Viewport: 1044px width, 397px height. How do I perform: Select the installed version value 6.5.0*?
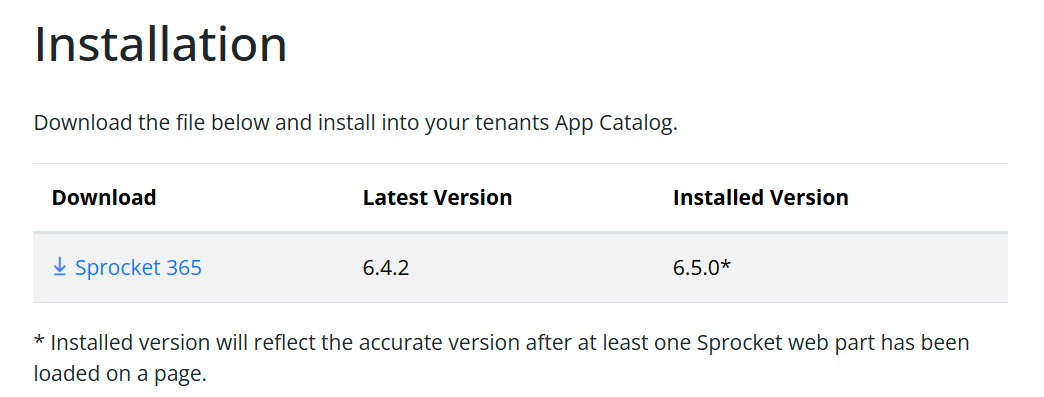702,268
